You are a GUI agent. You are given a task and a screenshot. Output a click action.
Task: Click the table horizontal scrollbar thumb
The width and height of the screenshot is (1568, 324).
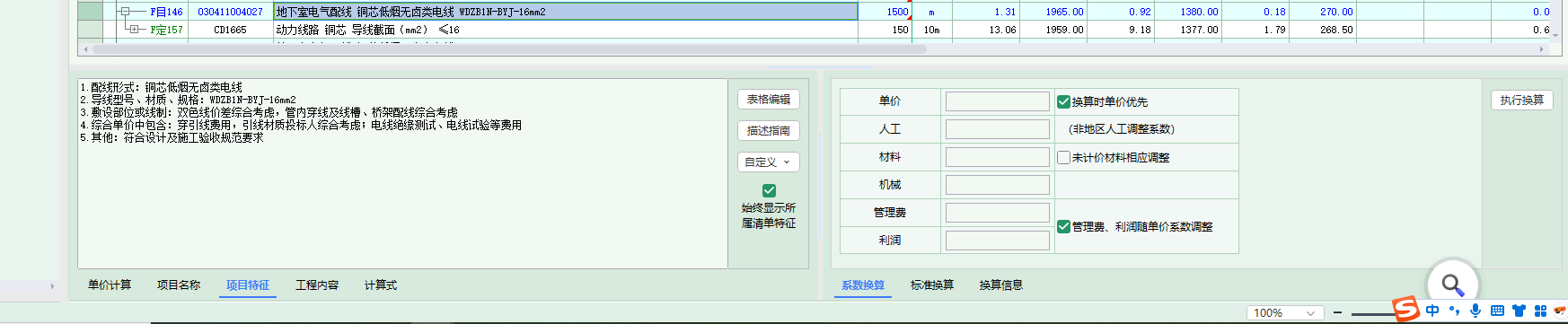pos(509,49)
